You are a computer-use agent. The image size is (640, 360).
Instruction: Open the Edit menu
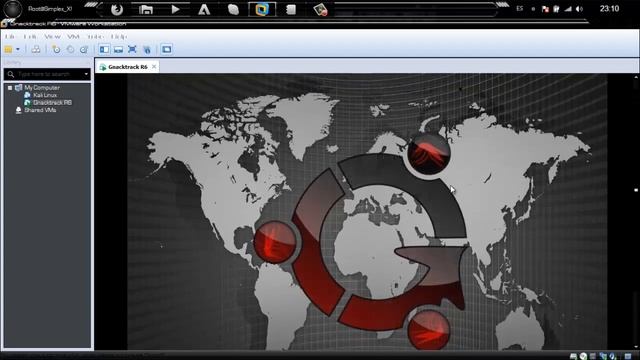tap(29, 37)
